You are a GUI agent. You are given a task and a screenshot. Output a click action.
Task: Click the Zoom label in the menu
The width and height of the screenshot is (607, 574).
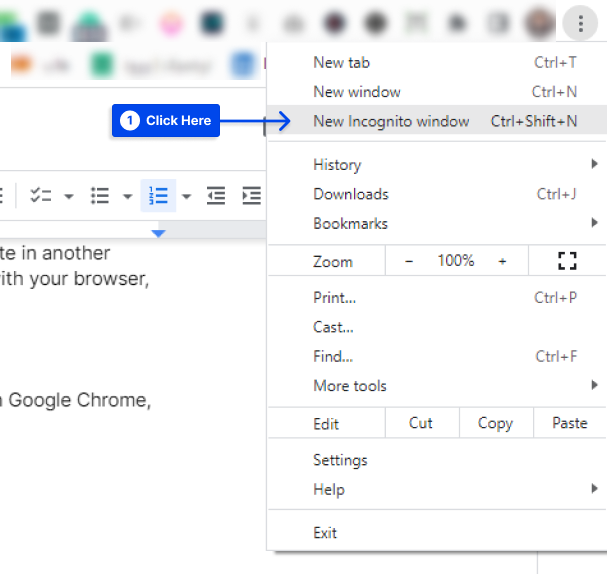333,262
